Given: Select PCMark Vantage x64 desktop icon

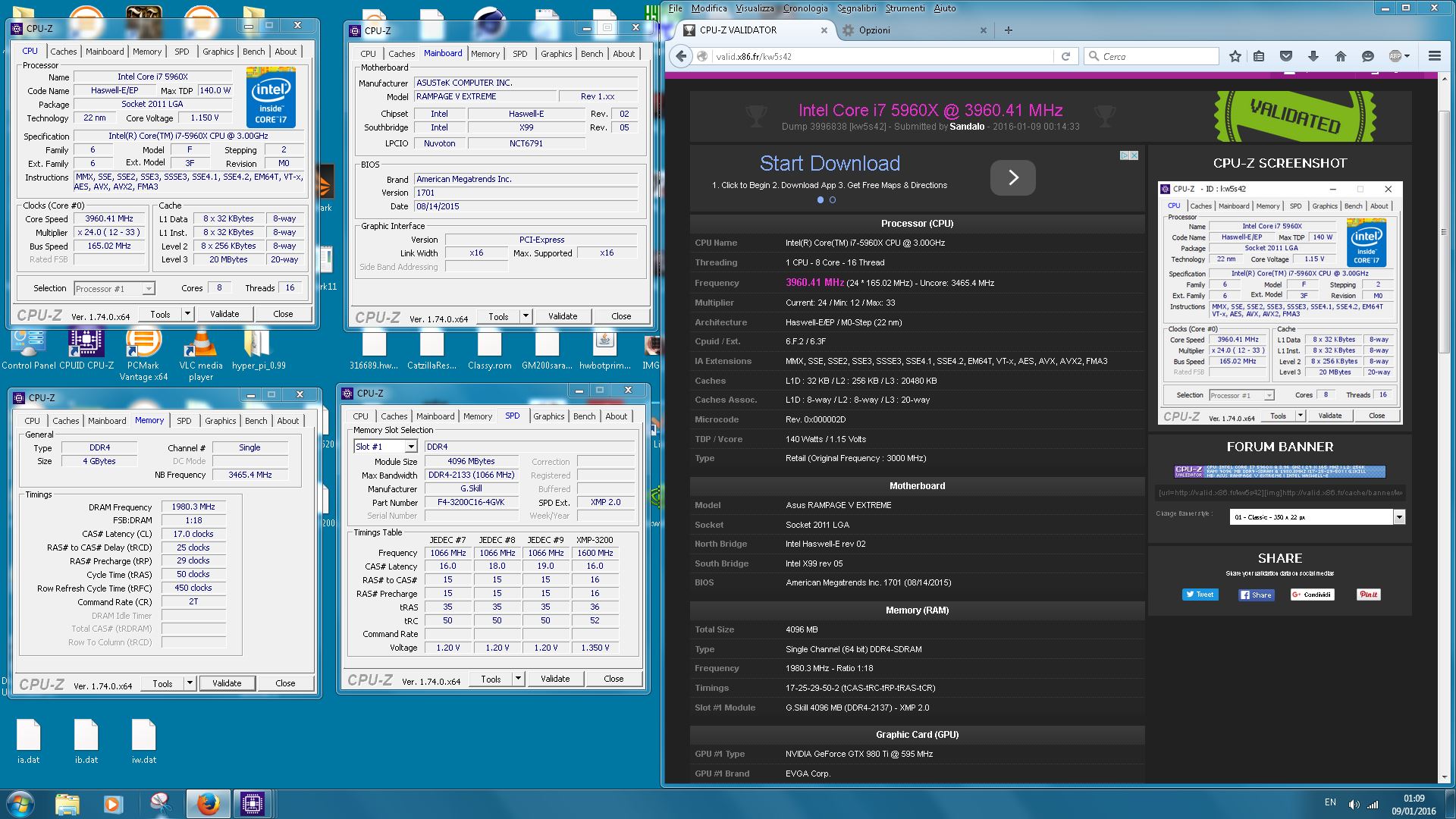Looking at the screenshot, I should tap(143, 355).
